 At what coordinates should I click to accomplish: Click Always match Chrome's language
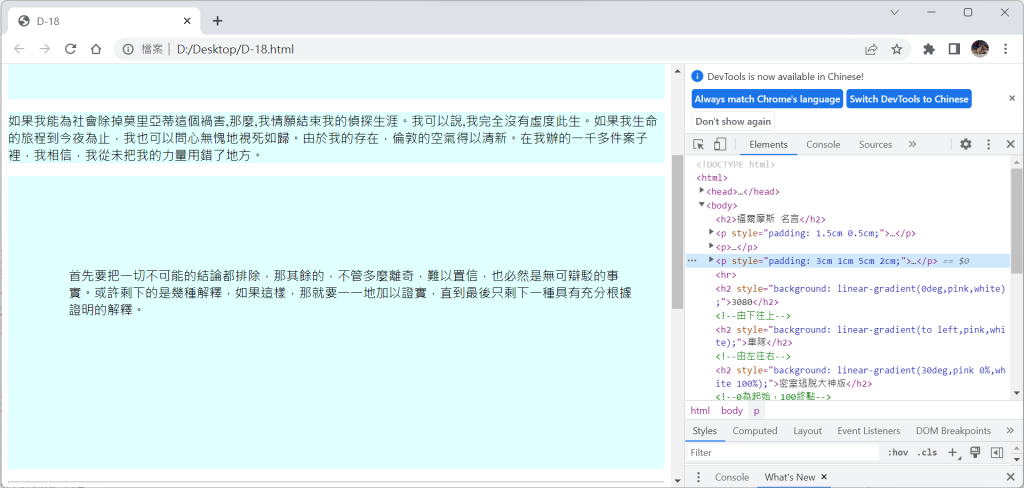point(767,99)
